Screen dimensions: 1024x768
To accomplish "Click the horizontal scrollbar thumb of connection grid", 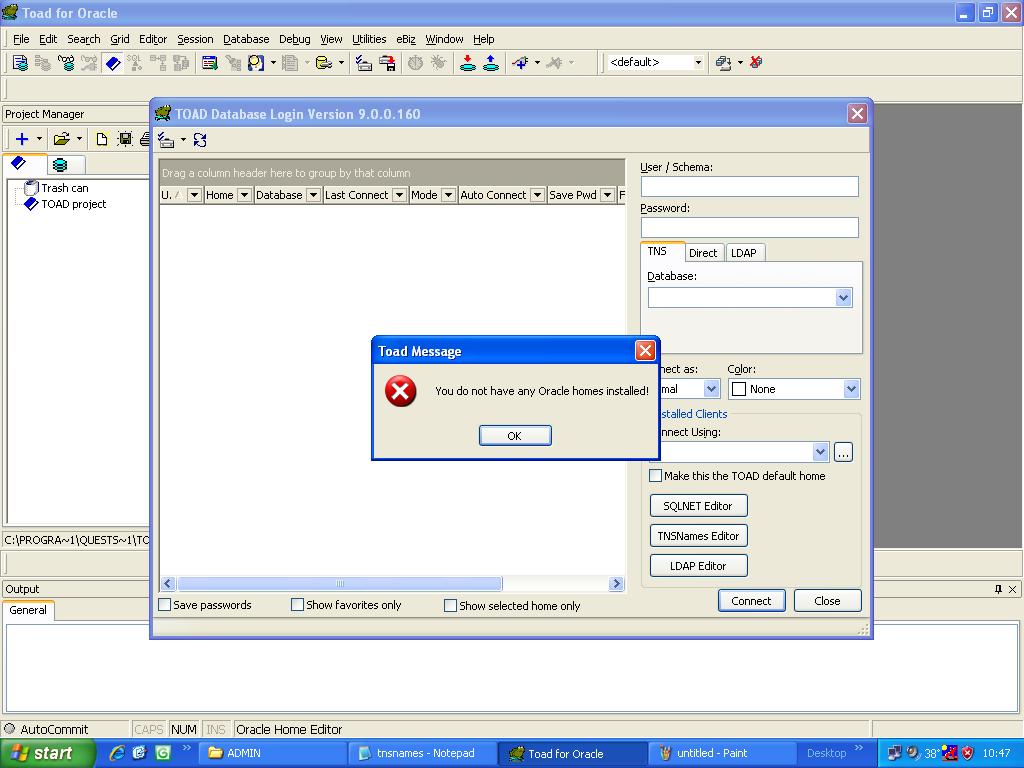I will [x=340, y=583].
